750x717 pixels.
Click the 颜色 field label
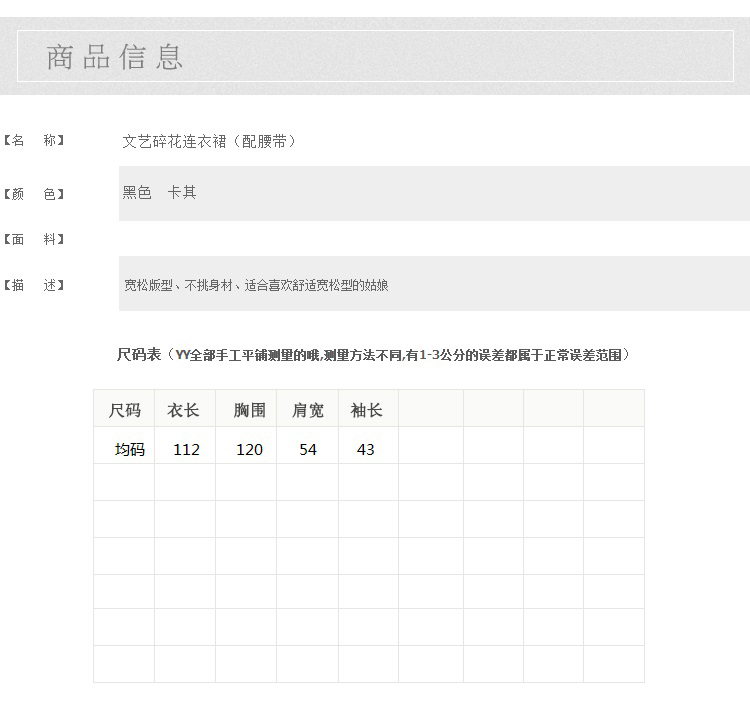coord(34,194)
